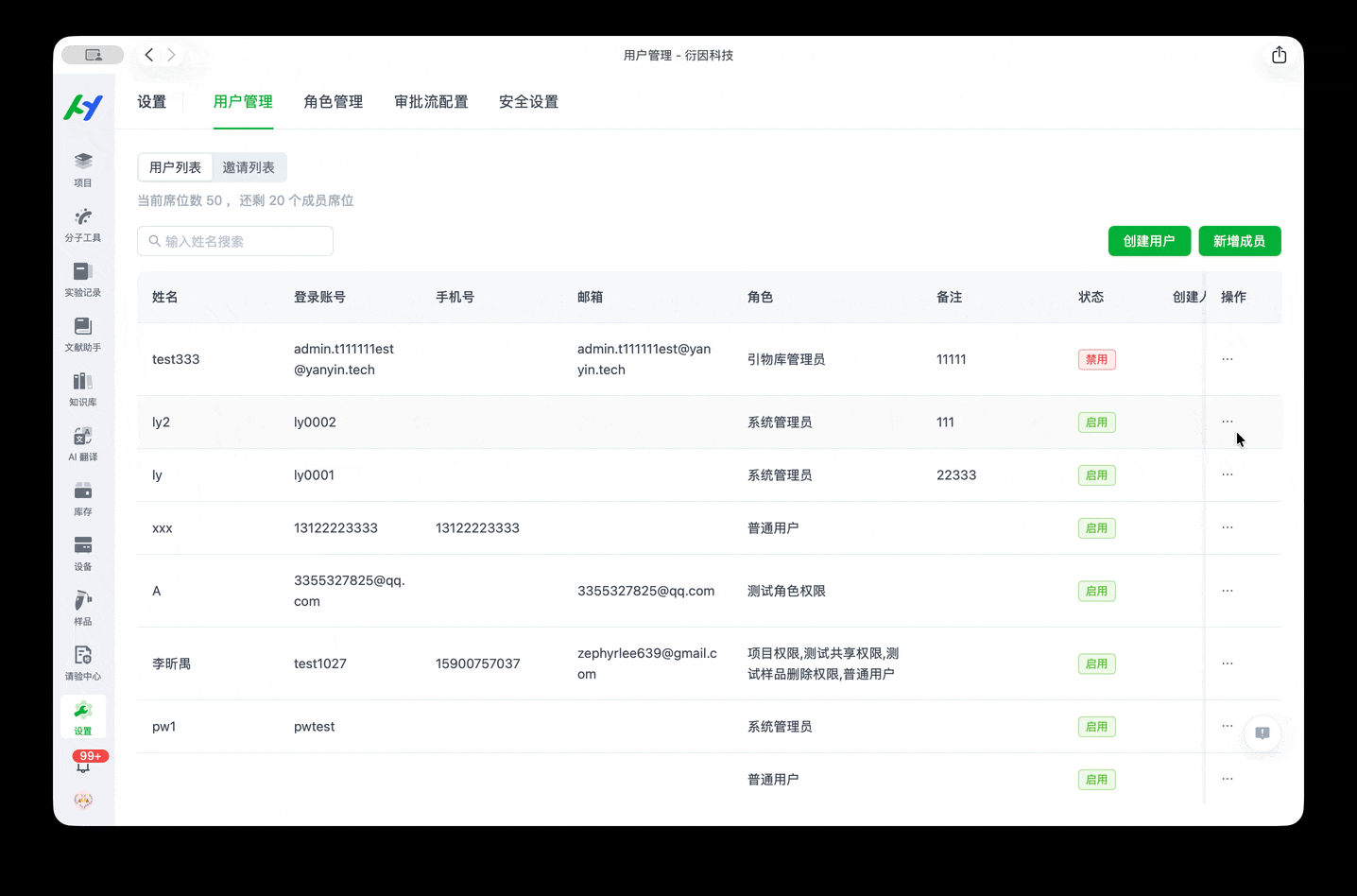This screenshot has height=896, width=1357.
Task: Click the 禁用 status badge for test333
Action: coord(1096,359)
